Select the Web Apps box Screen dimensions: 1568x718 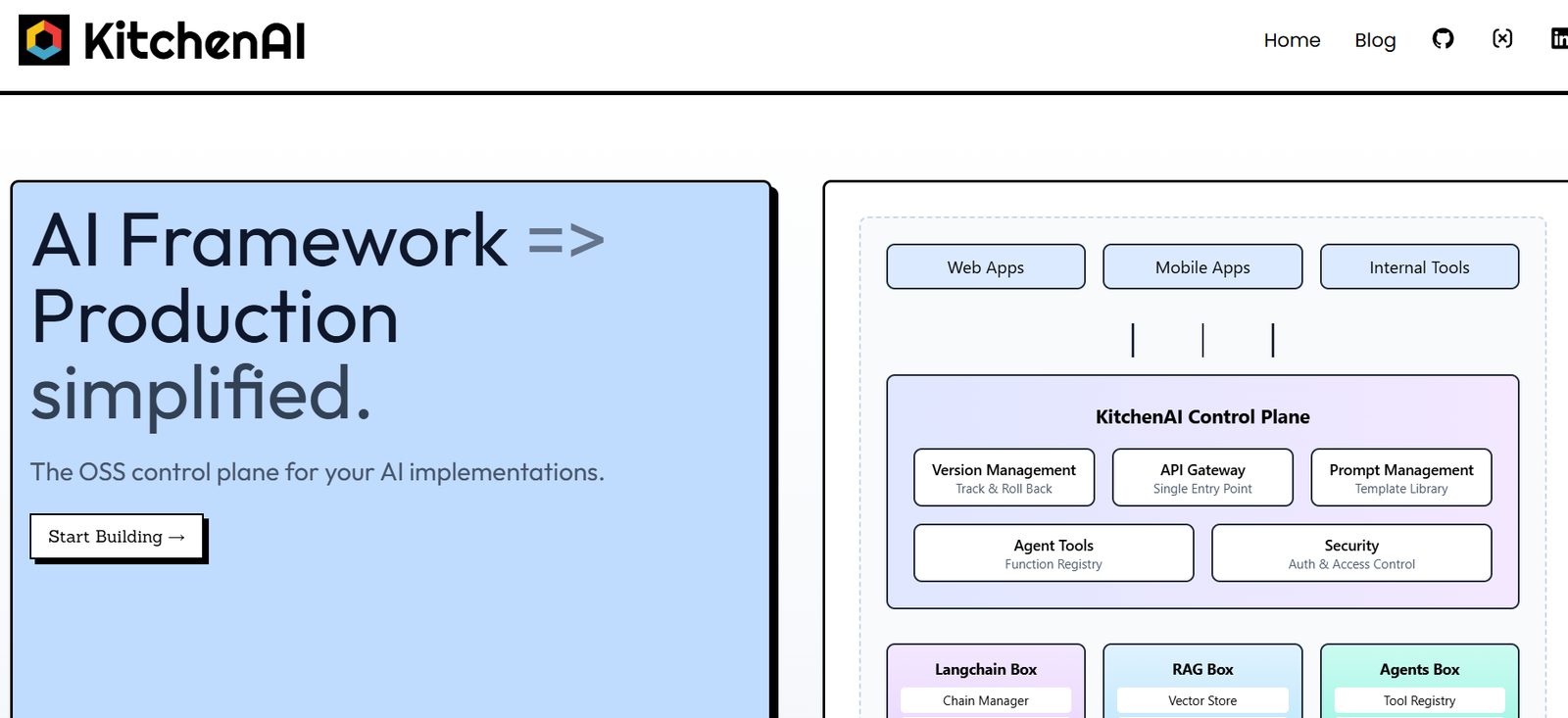click(x=985, y=267)
